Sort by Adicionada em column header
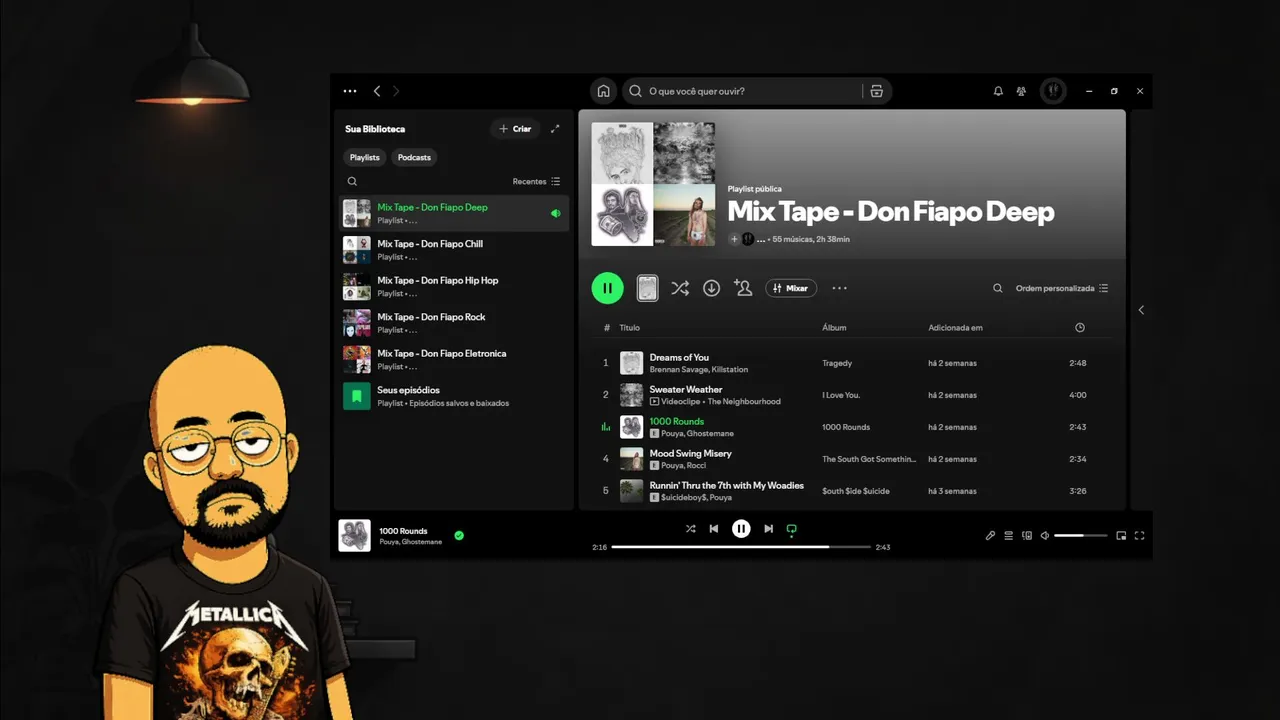 point(955,328)
